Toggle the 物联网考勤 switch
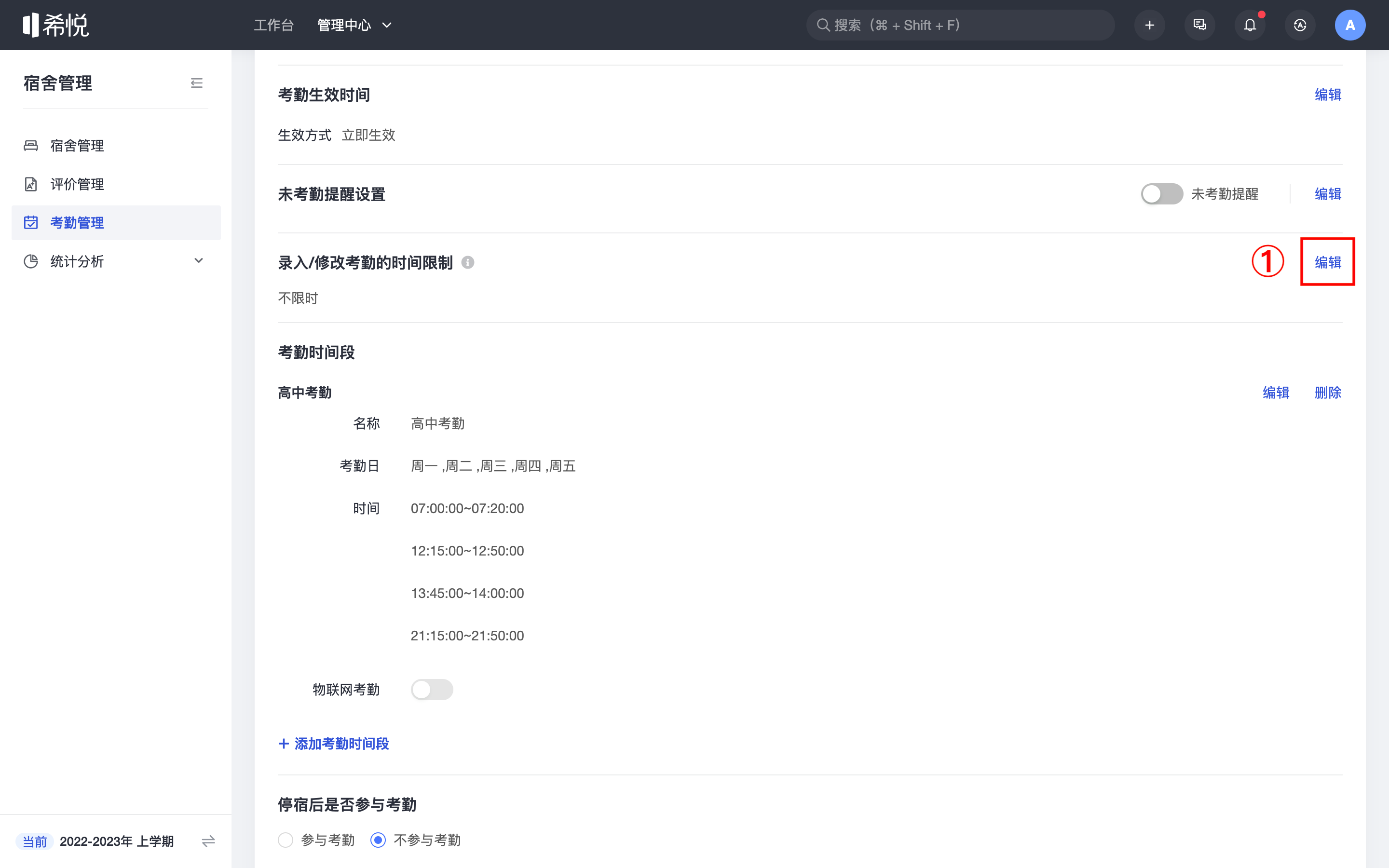Screen dimensions: 1389x868 pyautogui.click(x=432, y=690)
